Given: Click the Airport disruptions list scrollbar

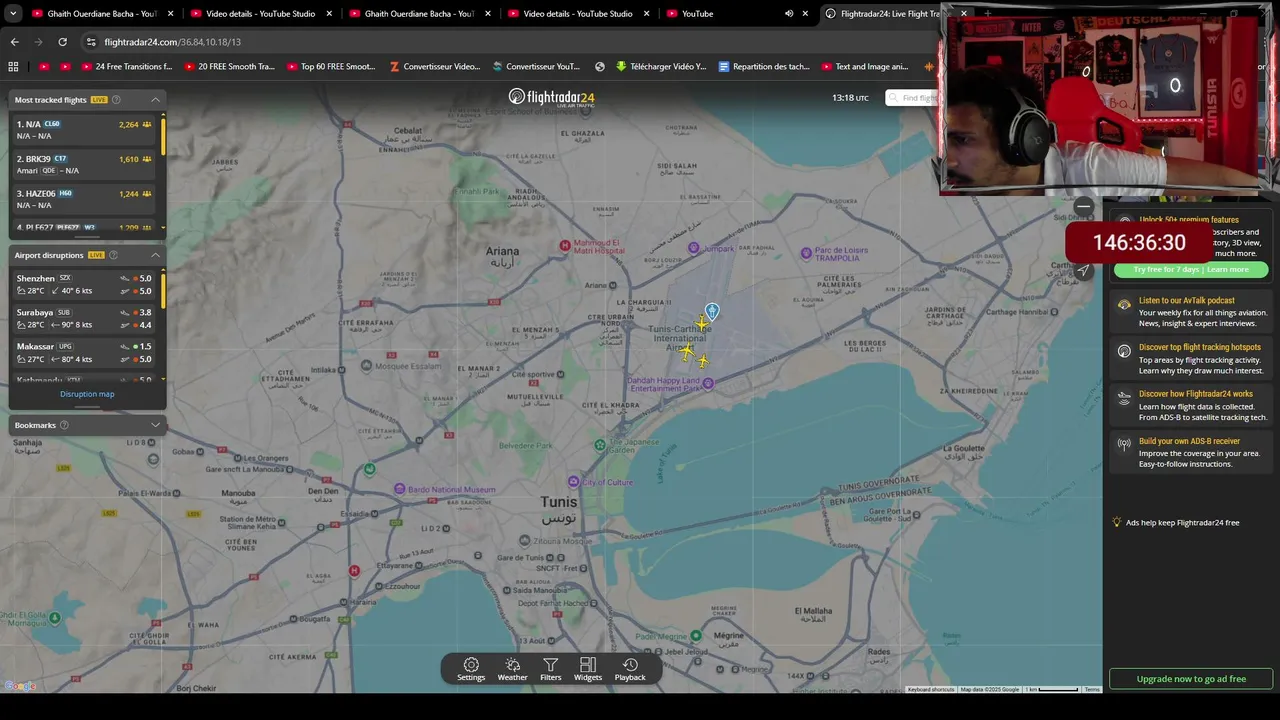Looking at the screenshot, I should (x=163, y=290).
